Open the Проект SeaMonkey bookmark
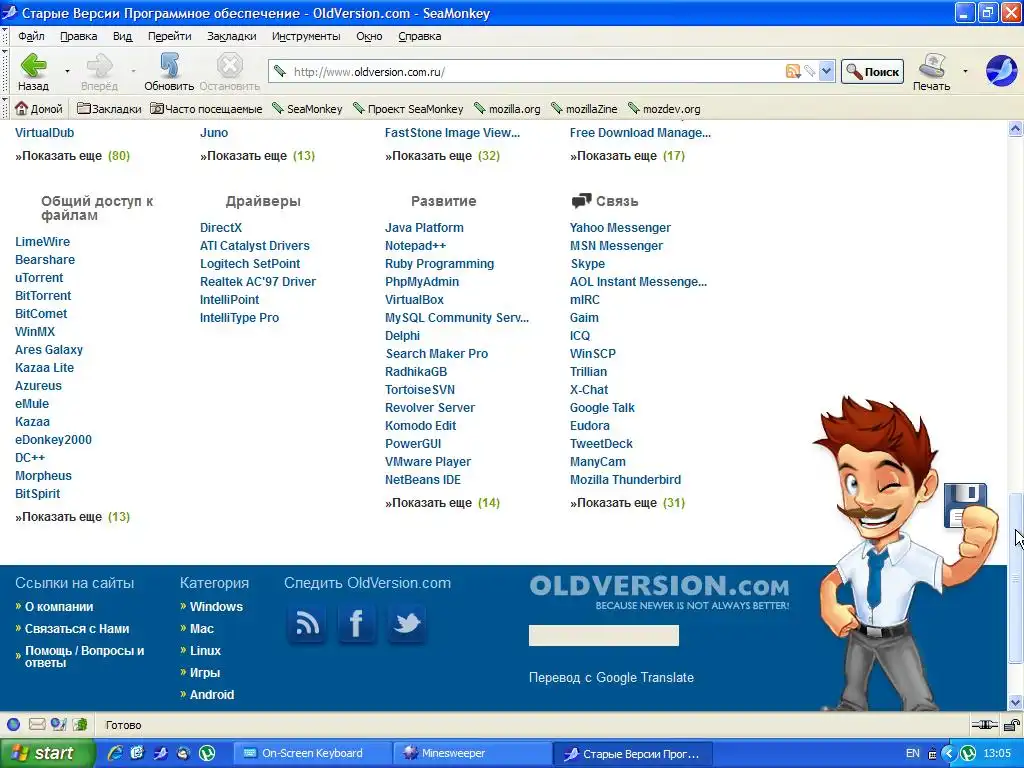 point(408,109)
